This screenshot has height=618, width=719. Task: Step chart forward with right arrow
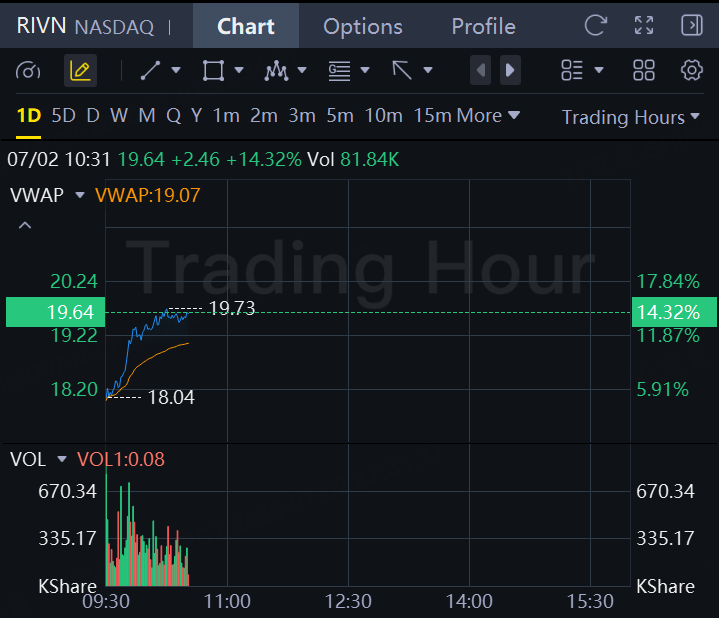coord(510,70)
